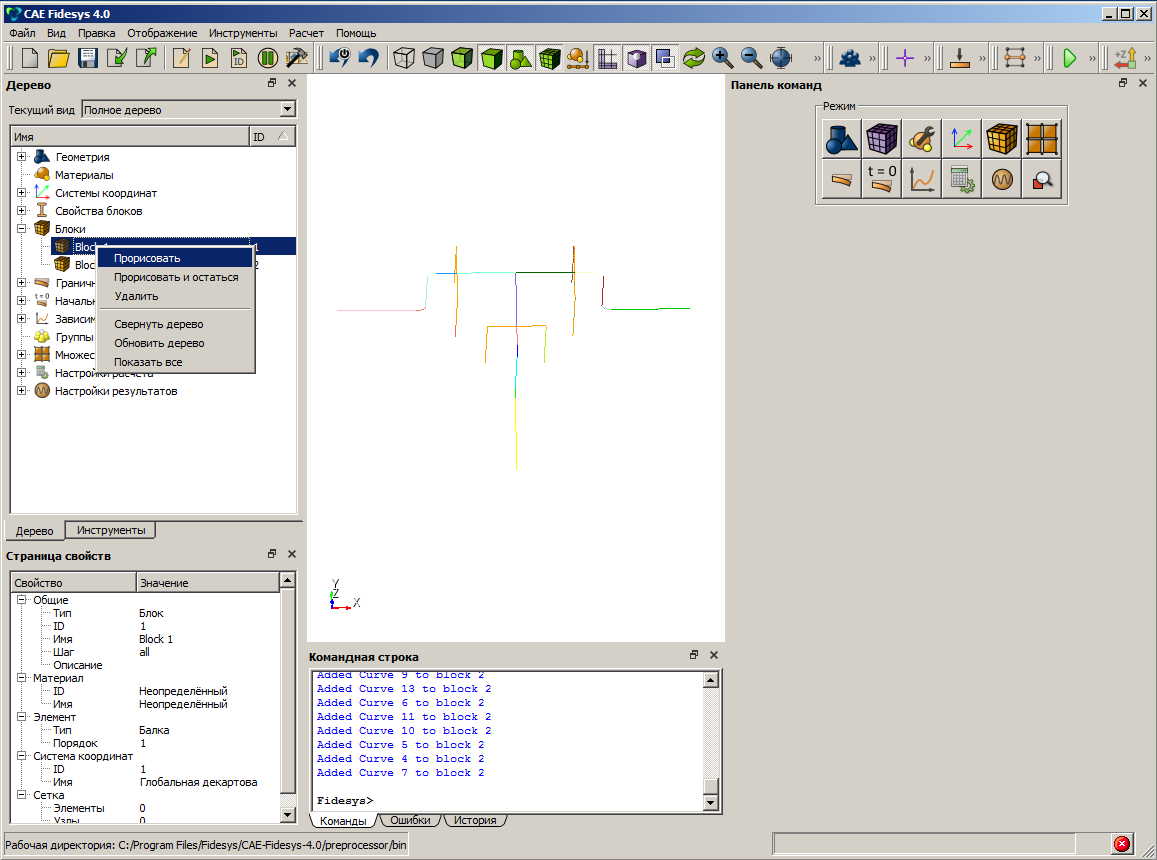Collapse the Материал property group

[x=21, y=678]
